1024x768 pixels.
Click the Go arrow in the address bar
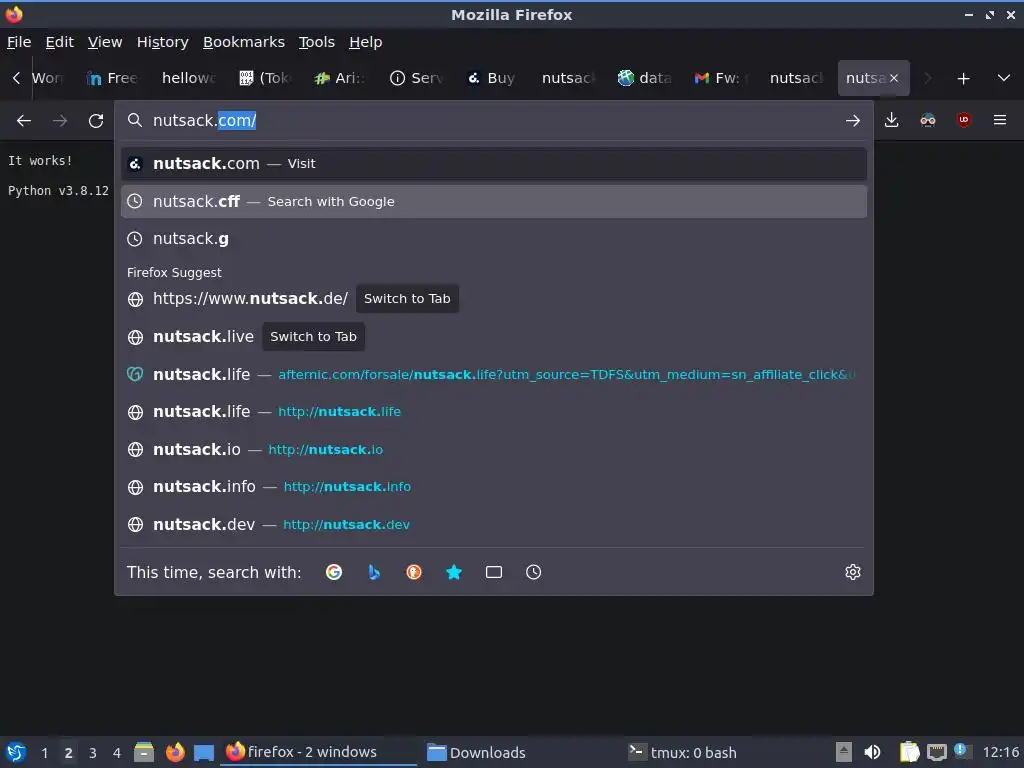pyautogui.click(x=852, y=121)
